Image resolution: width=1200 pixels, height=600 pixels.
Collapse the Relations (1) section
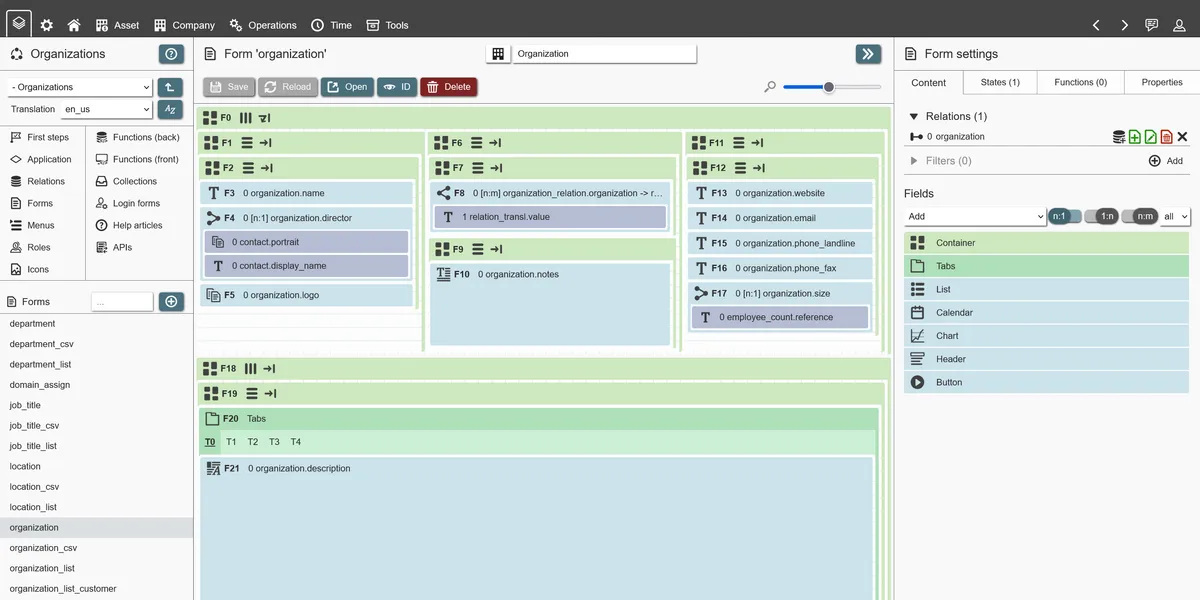(913, 116)
